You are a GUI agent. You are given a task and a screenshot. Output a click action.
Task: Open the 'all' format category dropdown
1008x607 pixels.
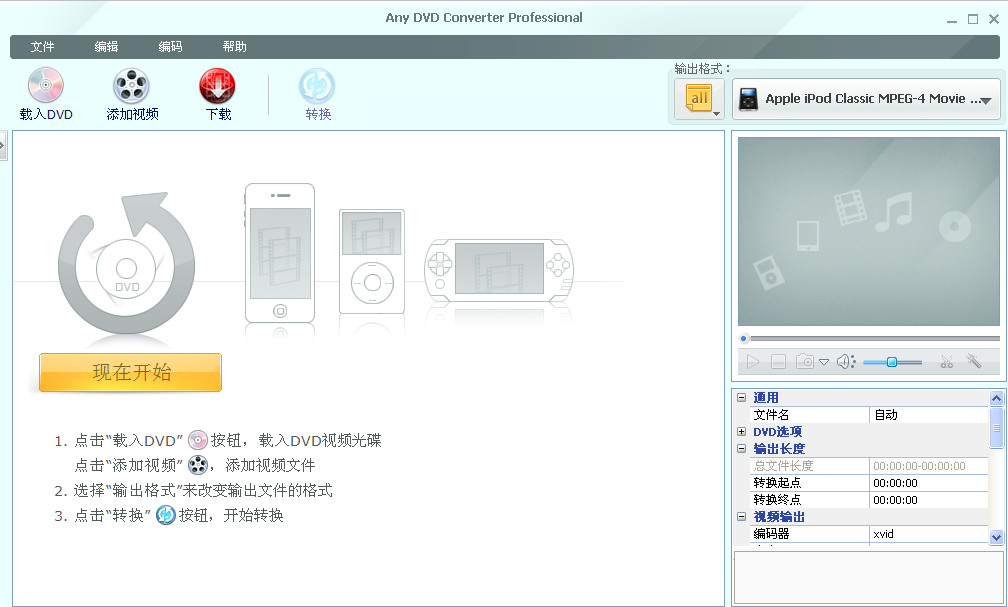click(699, 99)
